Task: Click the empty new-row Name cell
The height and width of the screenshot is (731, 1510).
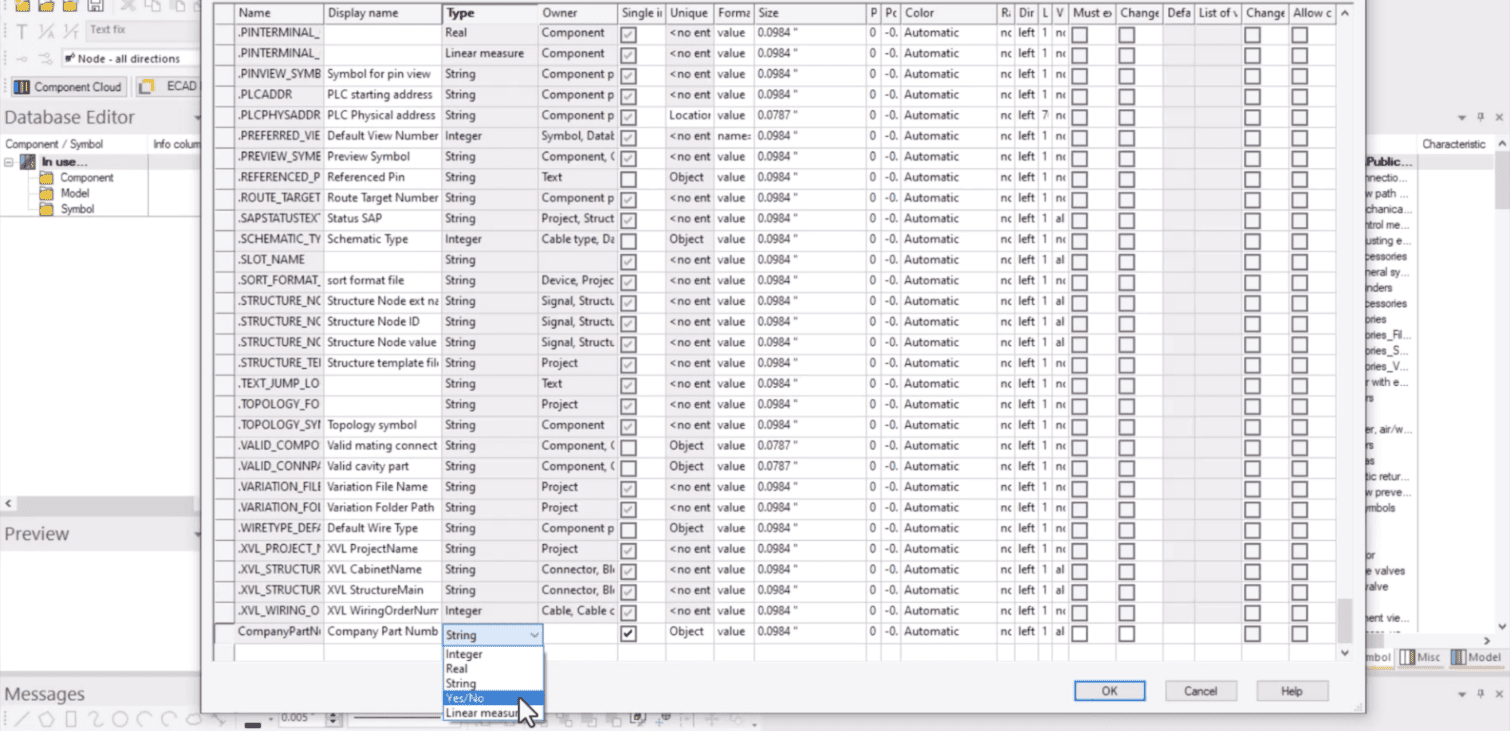Action: [279, 653]
